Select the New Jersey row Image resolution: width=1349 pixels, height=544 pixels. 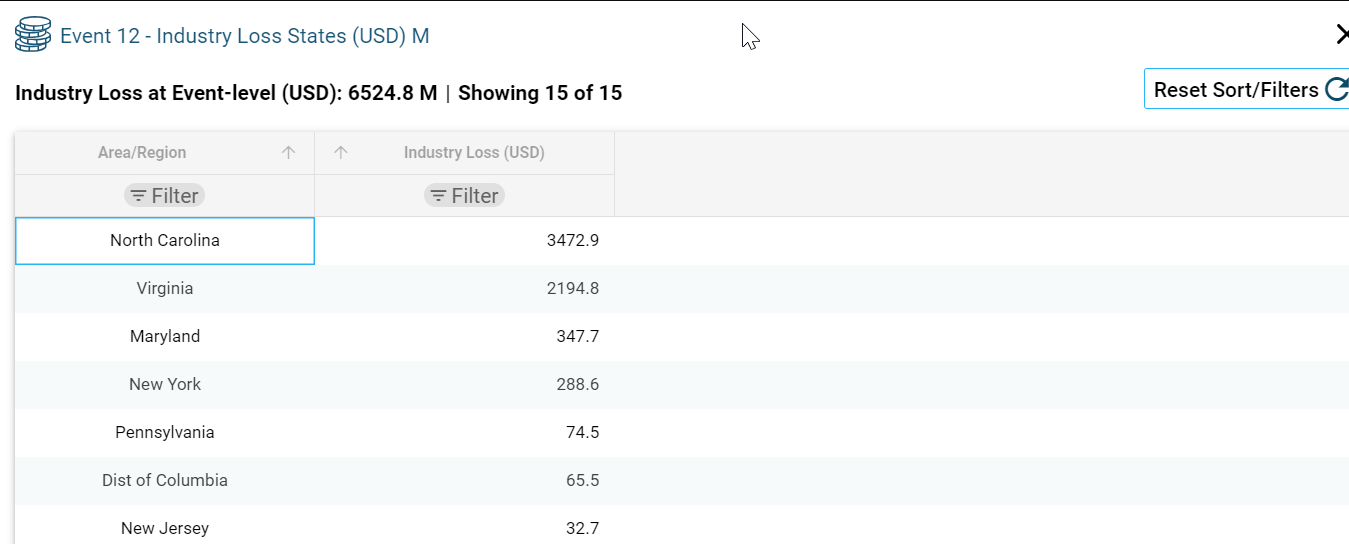pos(165,528)
